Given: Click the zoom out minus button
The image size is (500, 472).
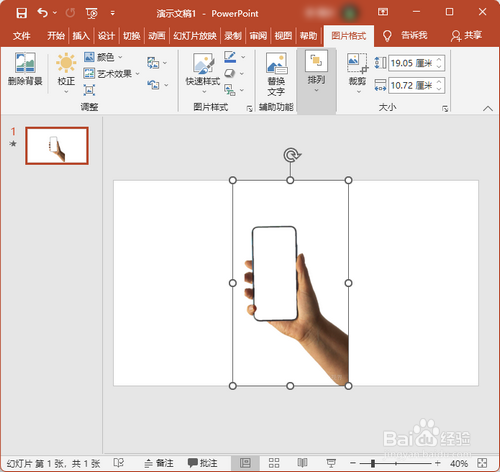Looking at the screenshot, I should pyautogui.click(x=353, y=463).
